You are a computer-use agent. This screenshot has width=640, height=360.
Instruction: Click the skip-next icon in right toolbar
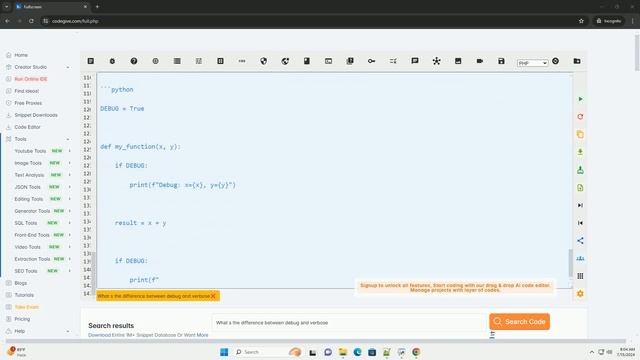point(580,205)
